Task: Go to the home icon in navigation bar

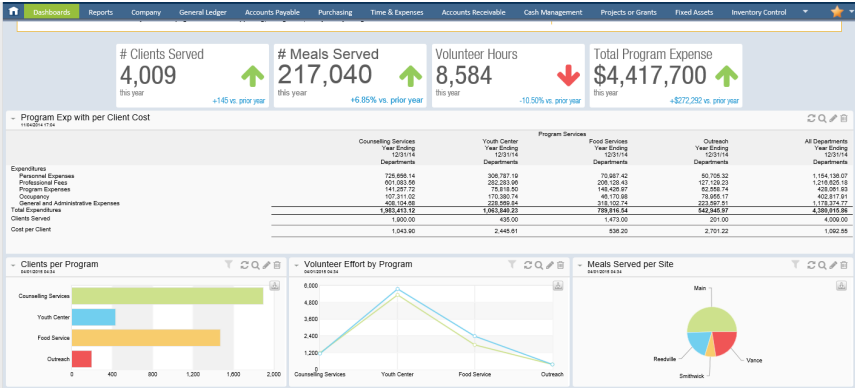Action: (x=14, y=11)
